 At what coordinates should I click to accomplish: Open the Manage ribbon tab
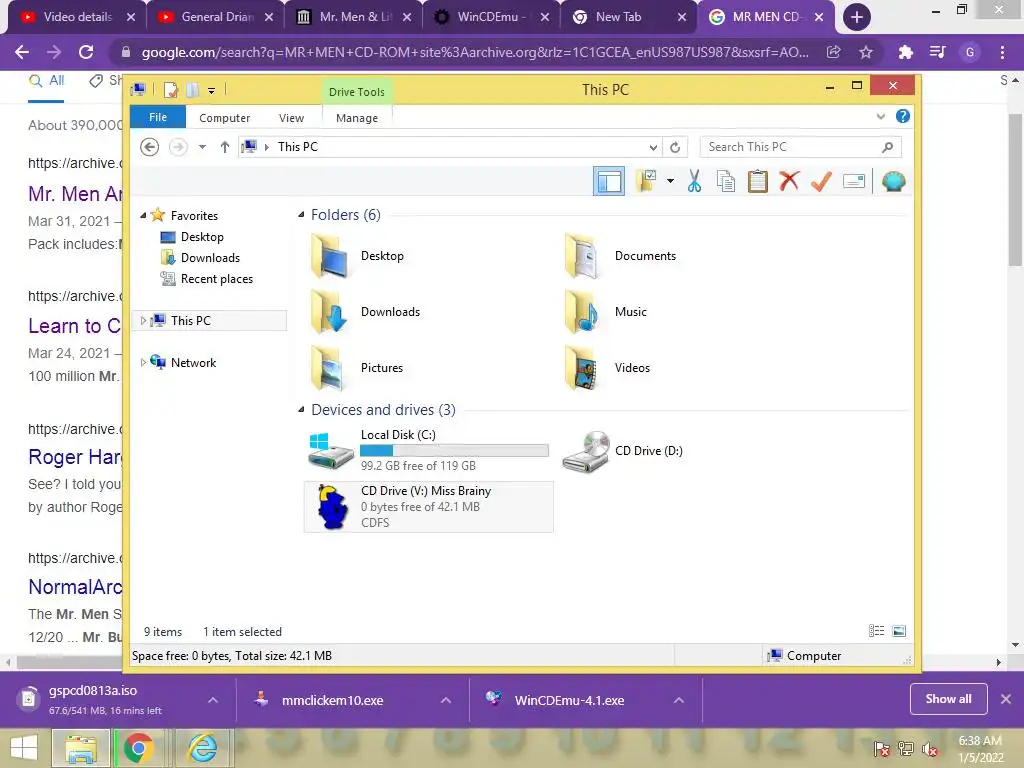(357, 118)
